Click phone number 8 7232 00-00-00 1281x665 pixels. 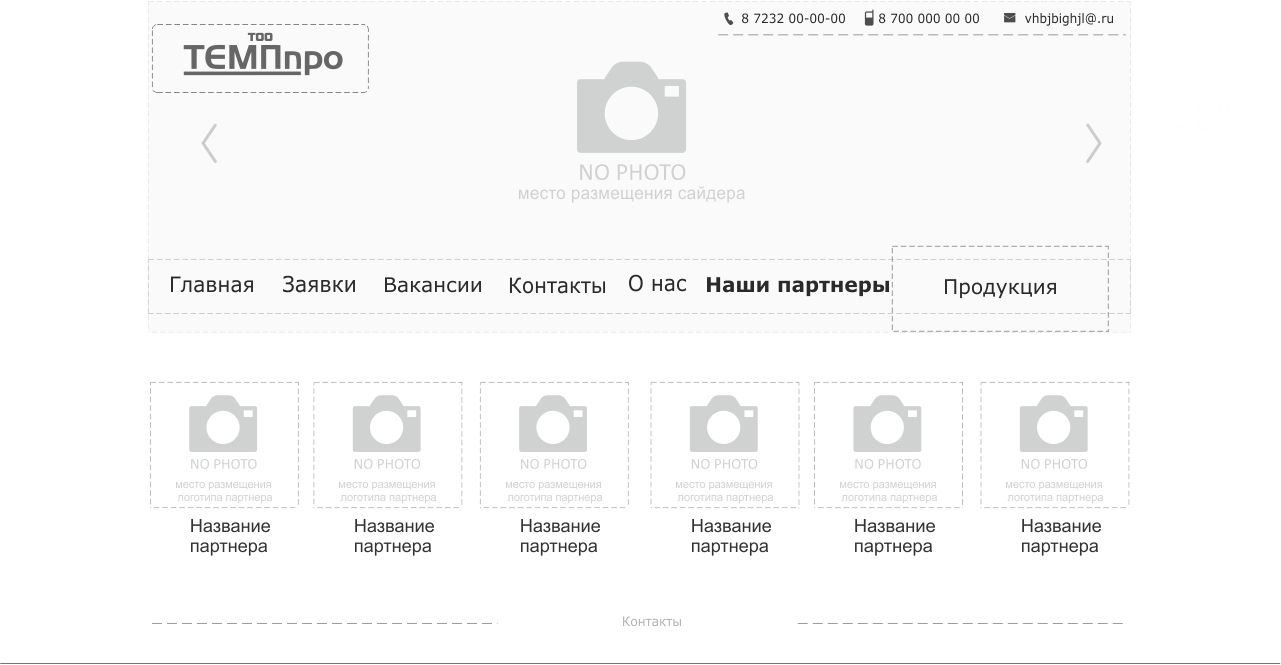(x=793, y=18)
